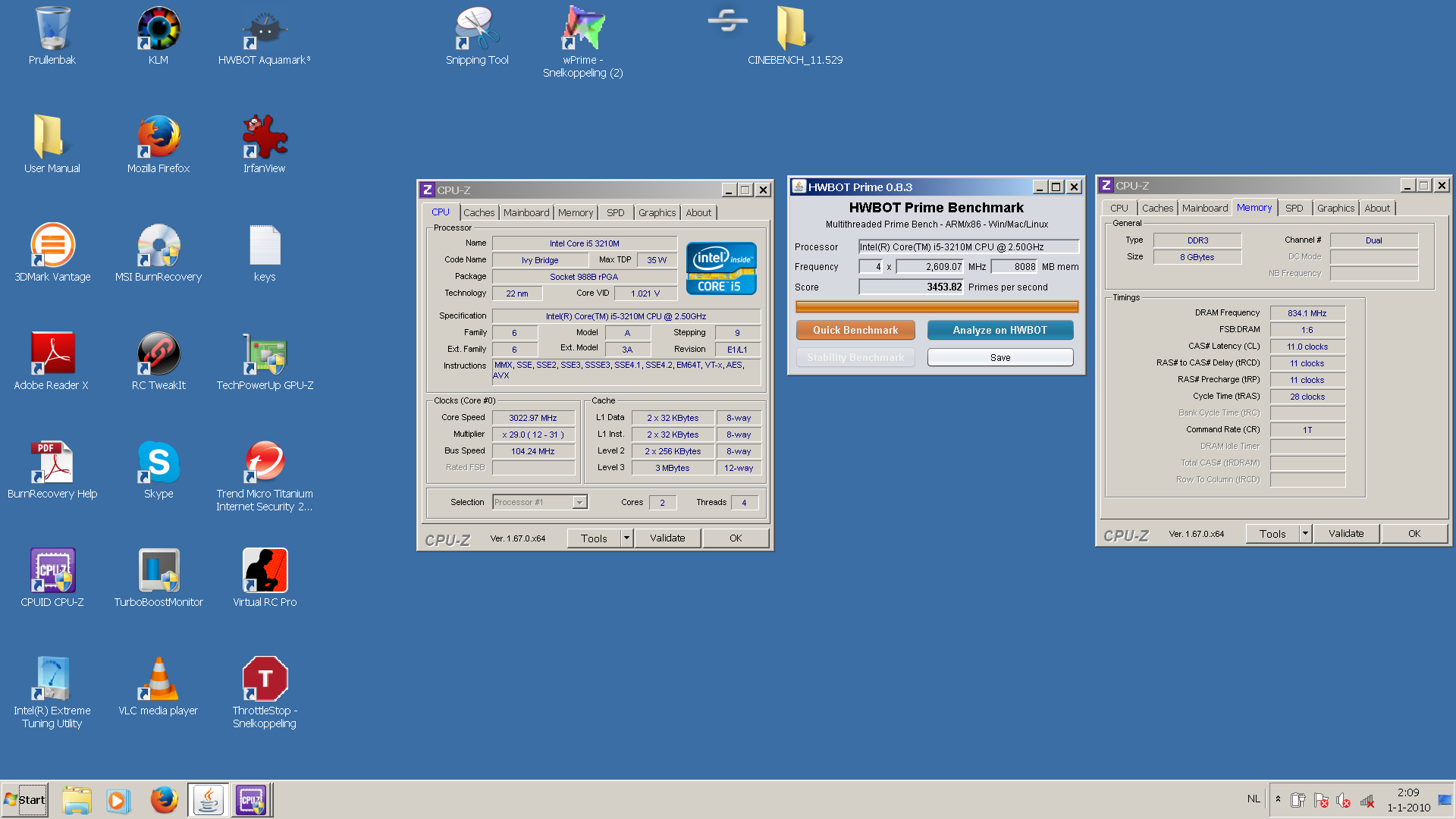Launch Skype from the desktop
This screenshot has width=1456, height=819.
158,469
